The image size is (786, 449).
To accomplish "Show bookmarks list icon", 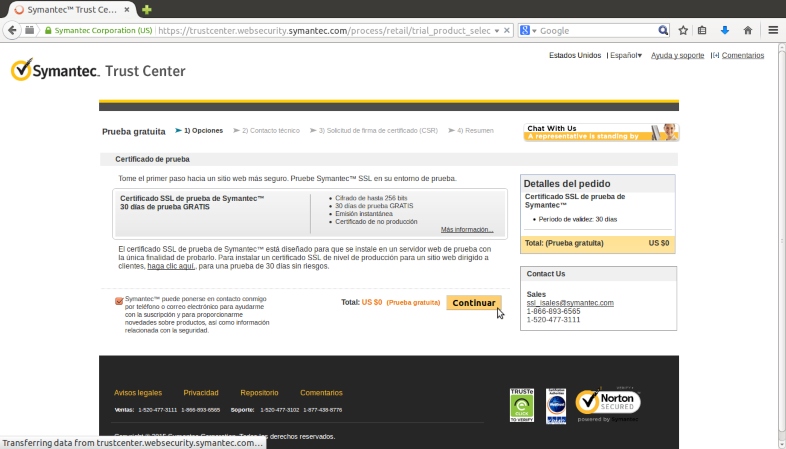I will coord(702,31).
